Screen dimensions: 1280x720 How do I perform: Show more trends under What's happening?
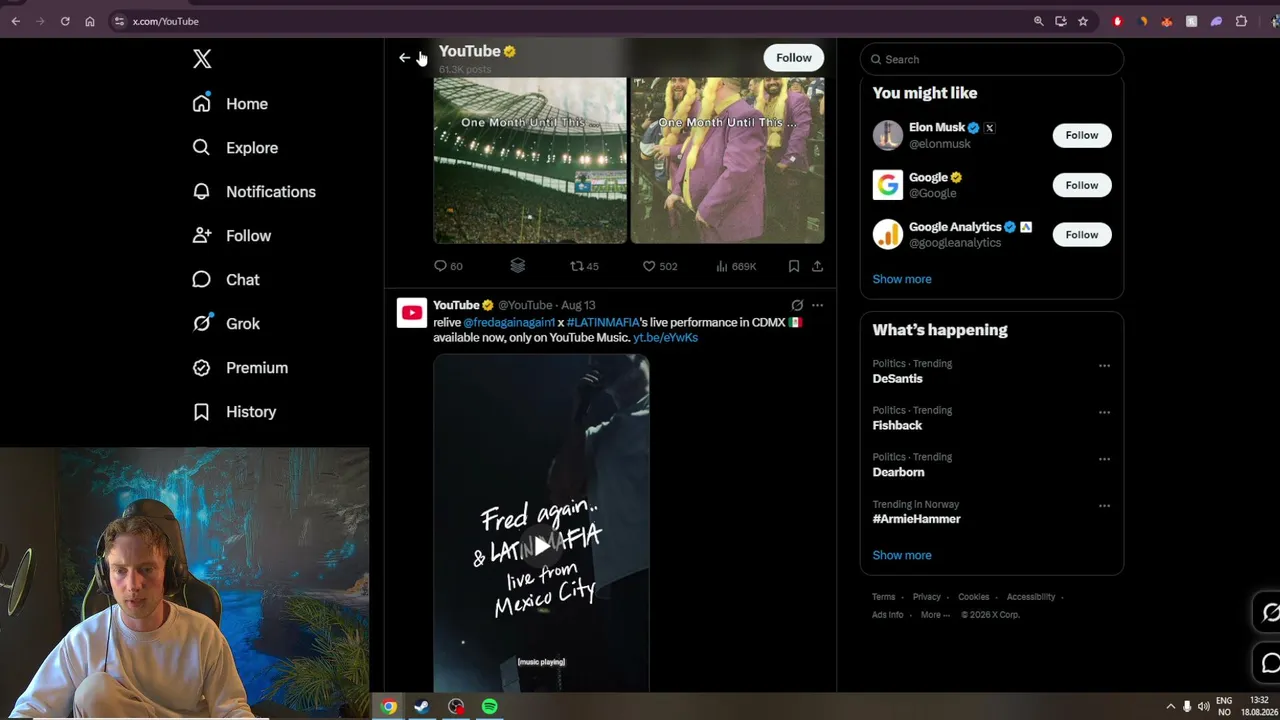902,555
